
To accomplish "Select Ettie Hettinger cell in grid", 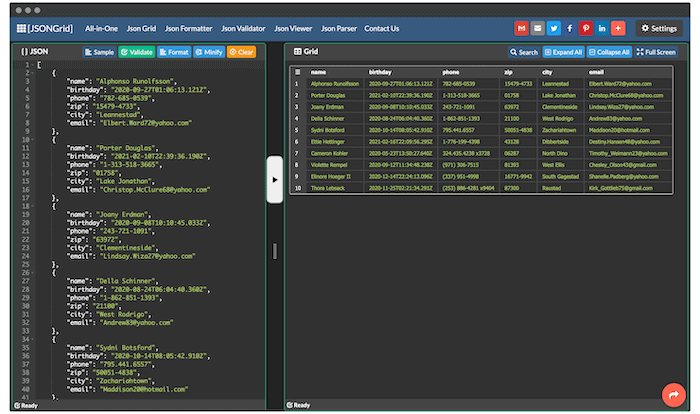I will (x=335, y=142).
